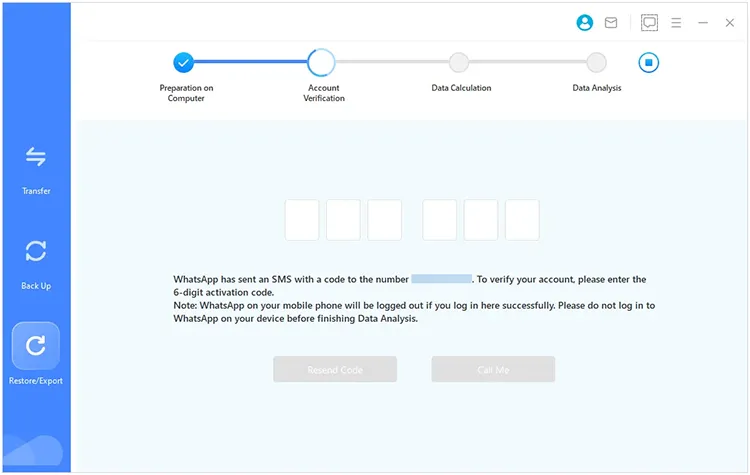Screen dimensions: 750x475
Task: Focus the second activation code digit box
Action: pyautogui.click(x=343, y=220)
